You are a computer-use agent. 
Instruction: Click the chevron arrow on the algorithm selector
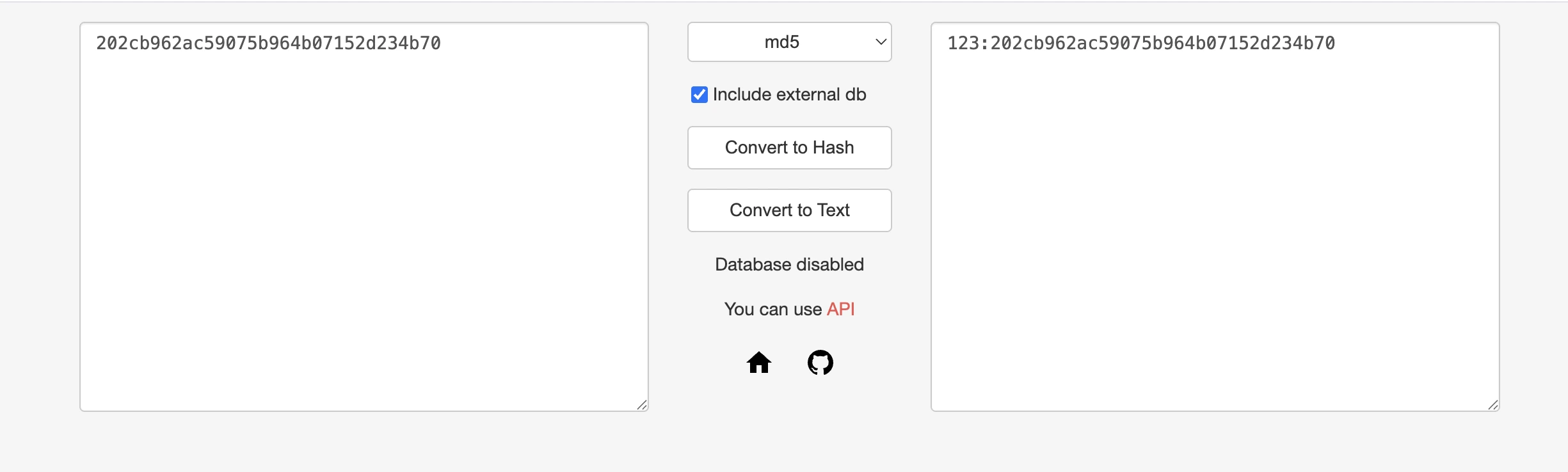click(x=881, y=42)
